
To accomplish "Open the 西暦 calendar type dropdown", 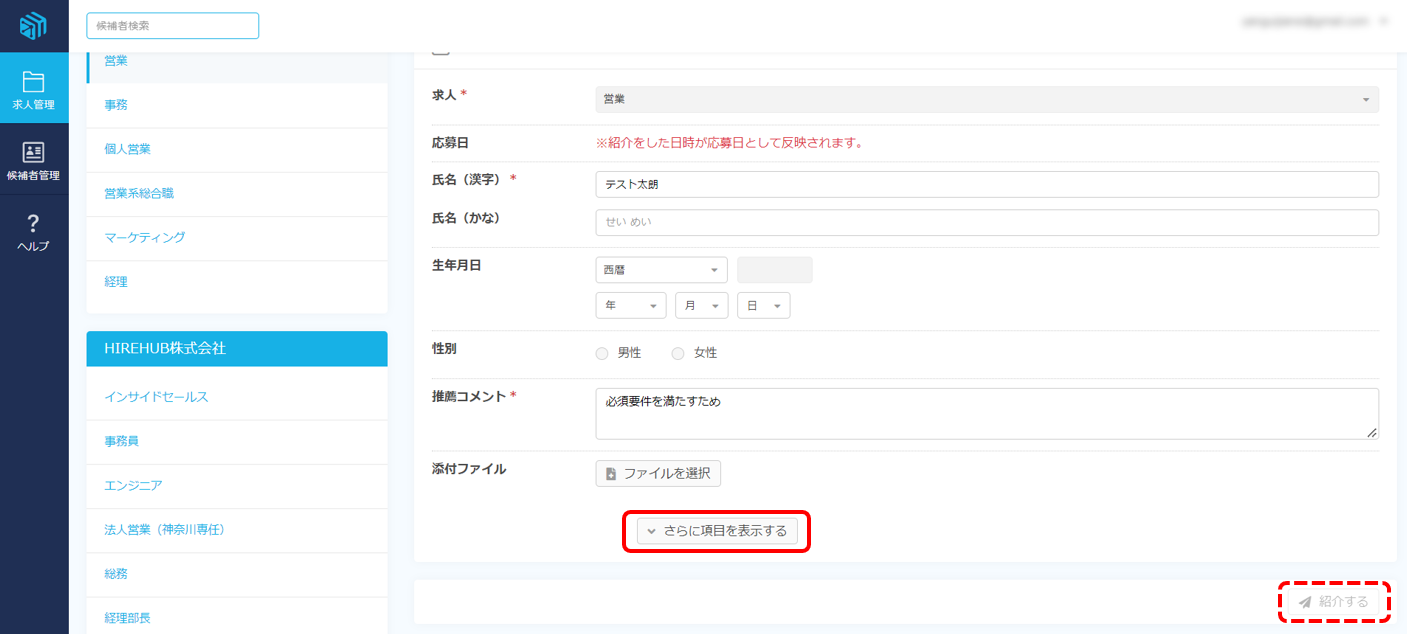I will point(661,270).
